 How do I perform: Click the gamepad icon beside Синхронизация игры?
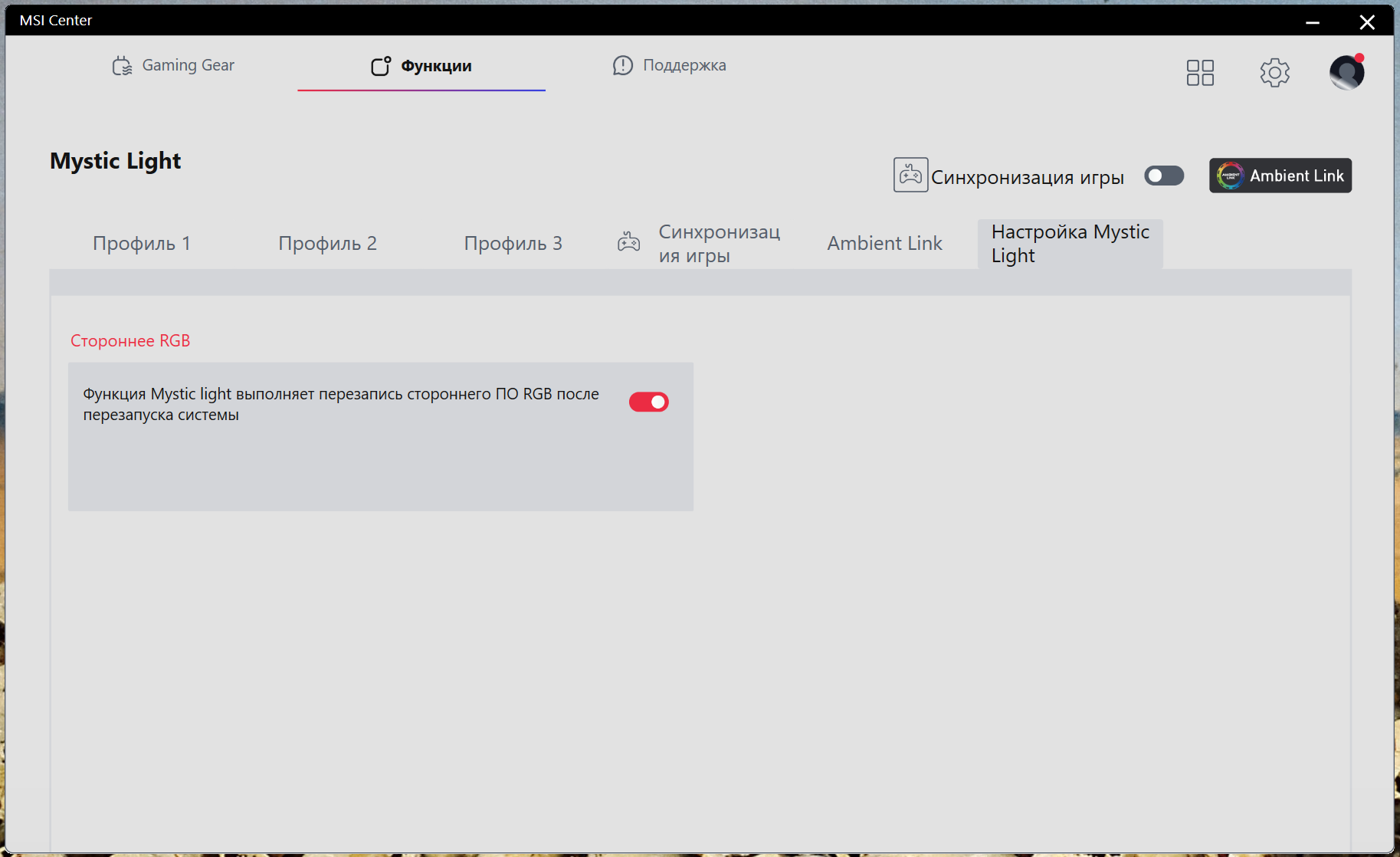[910, 175]
